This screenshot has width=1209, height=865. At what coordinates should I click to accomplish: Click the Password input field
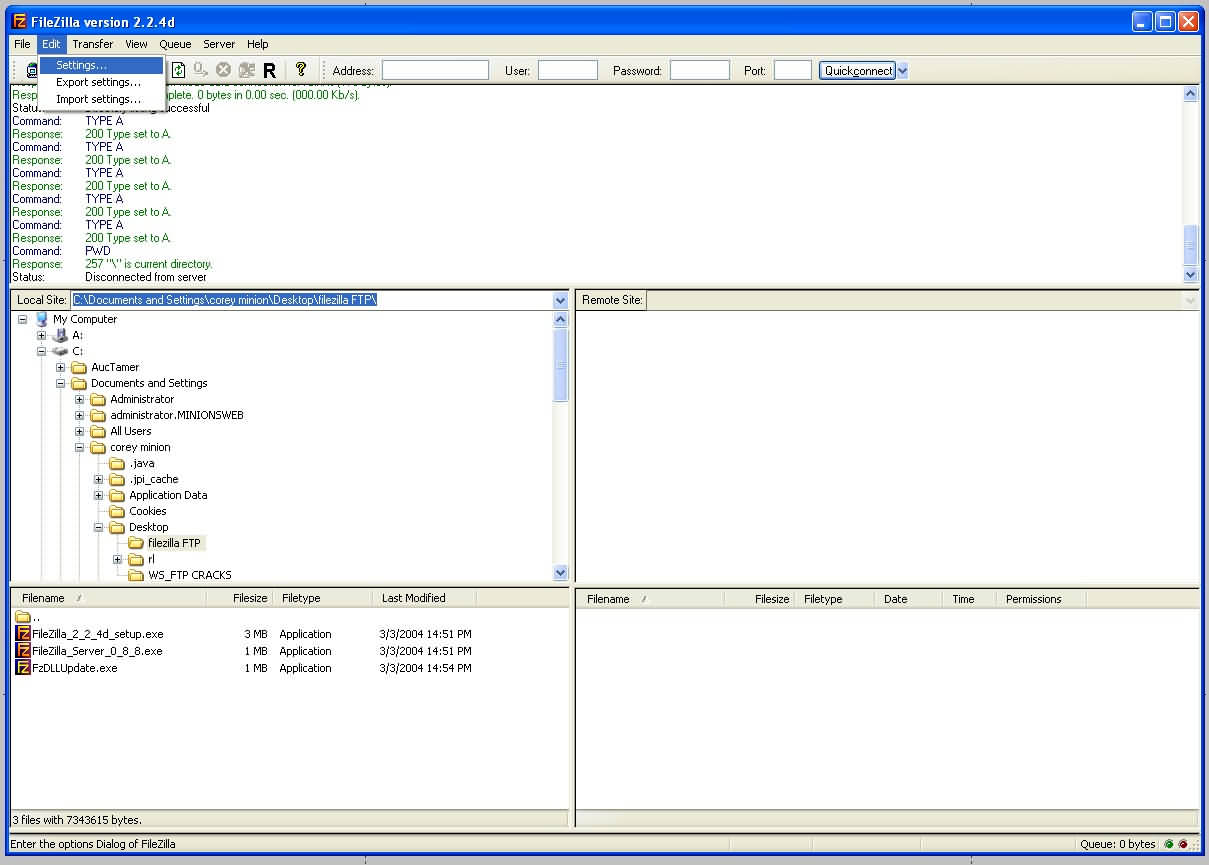click(700, 70)
